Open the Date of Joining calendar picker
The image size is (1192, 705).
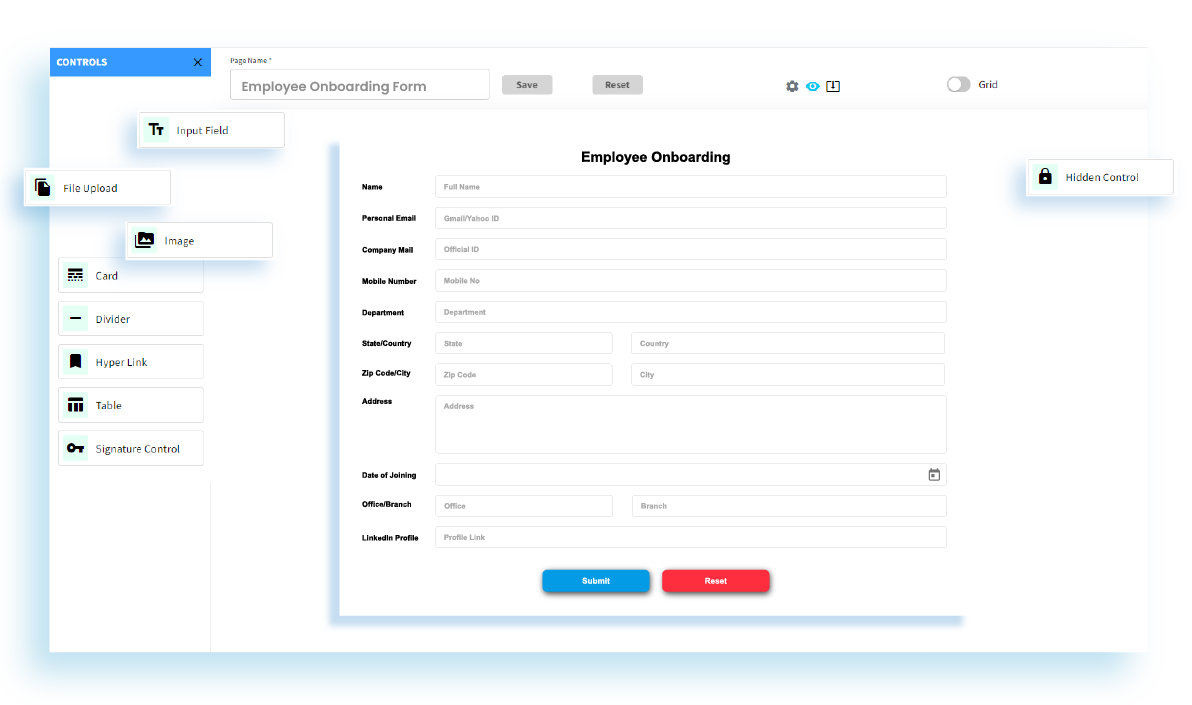(x=934, y=474)
